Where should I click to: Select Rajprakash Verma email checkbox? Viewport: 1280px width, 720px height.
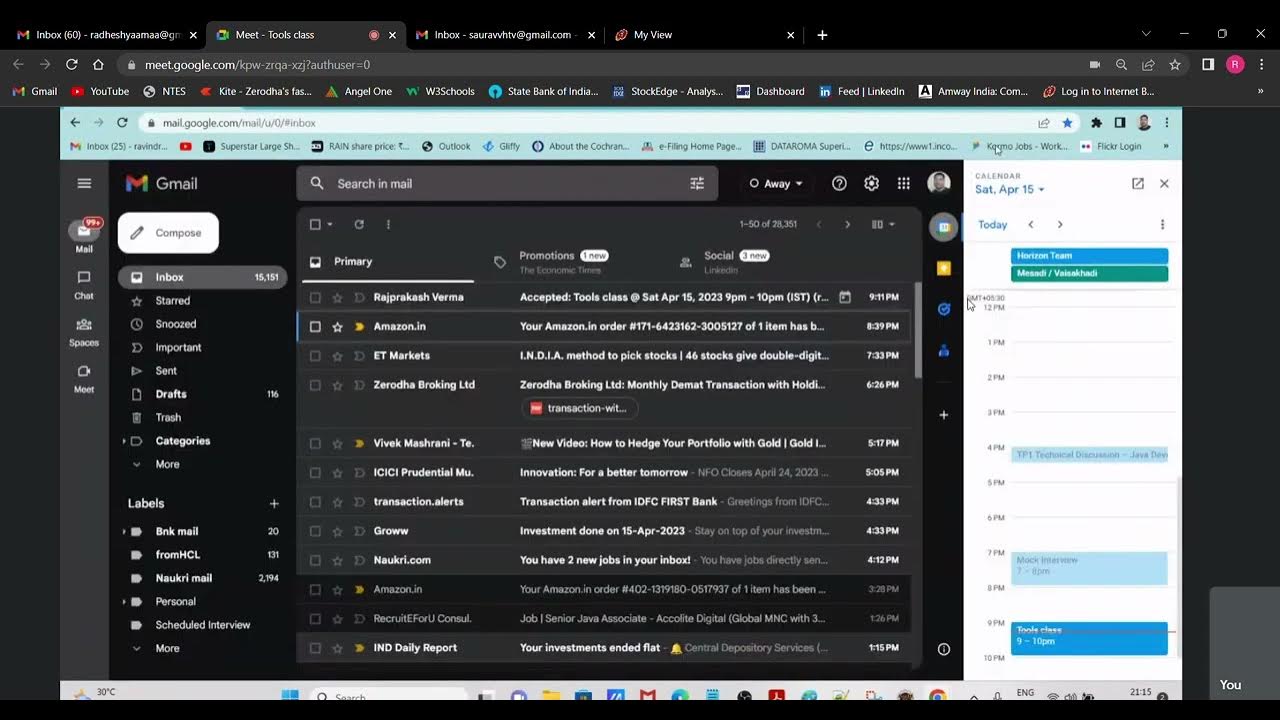pyautogui.click(x=315, y=297)
